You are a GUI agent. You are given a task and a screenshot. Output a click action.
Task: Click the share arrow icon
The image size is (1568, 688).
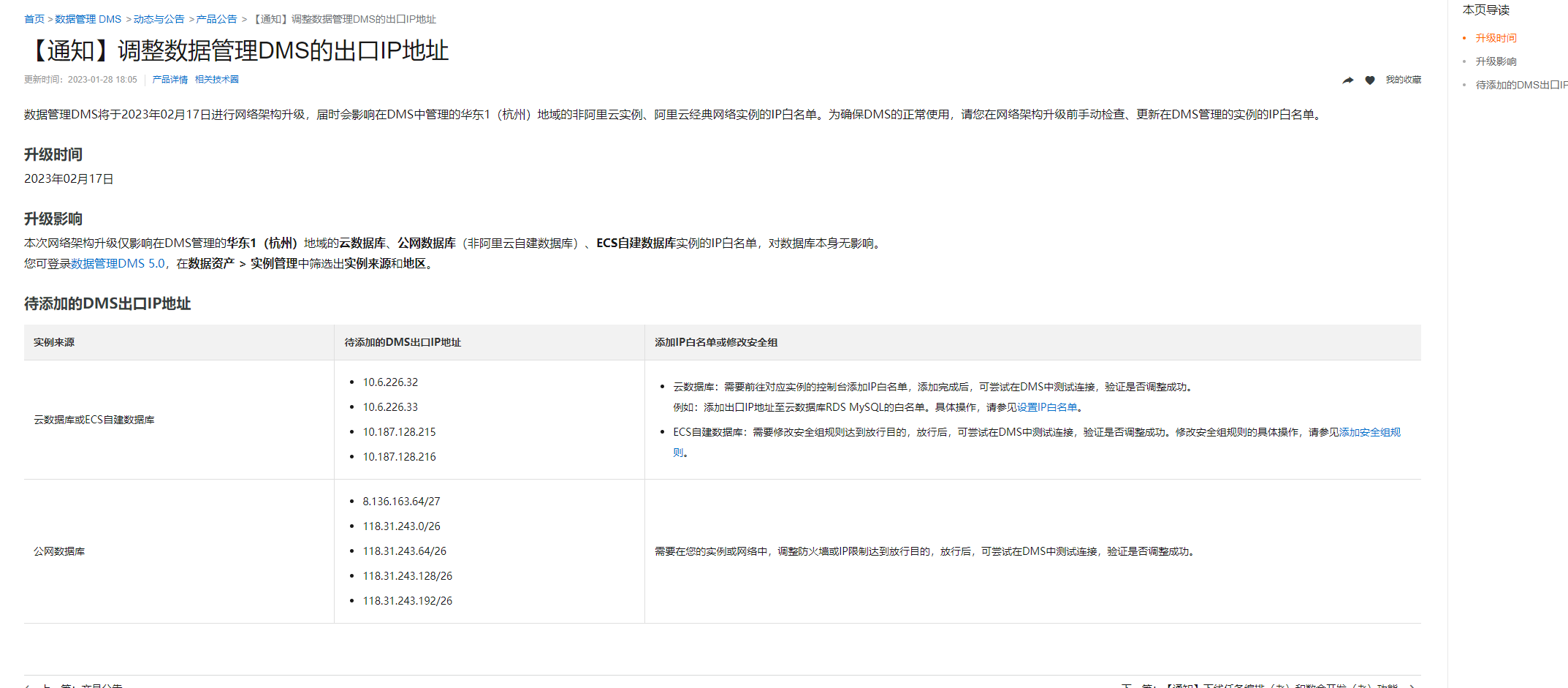[1348, 80]
